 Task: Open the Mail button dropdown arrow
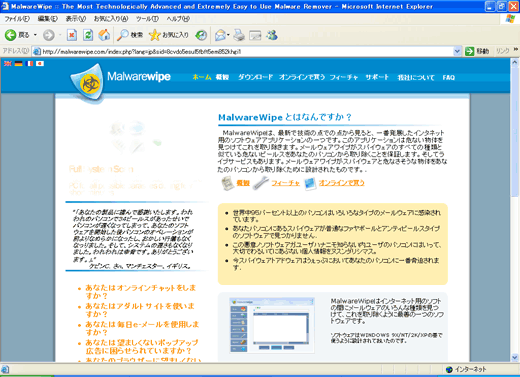tap(228, 35)
